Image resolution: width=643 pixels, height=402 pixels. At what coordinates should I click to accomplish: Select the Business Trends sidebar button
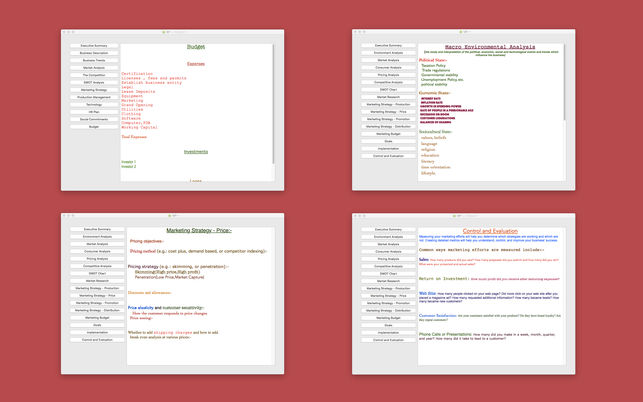[x=94, y=60]
